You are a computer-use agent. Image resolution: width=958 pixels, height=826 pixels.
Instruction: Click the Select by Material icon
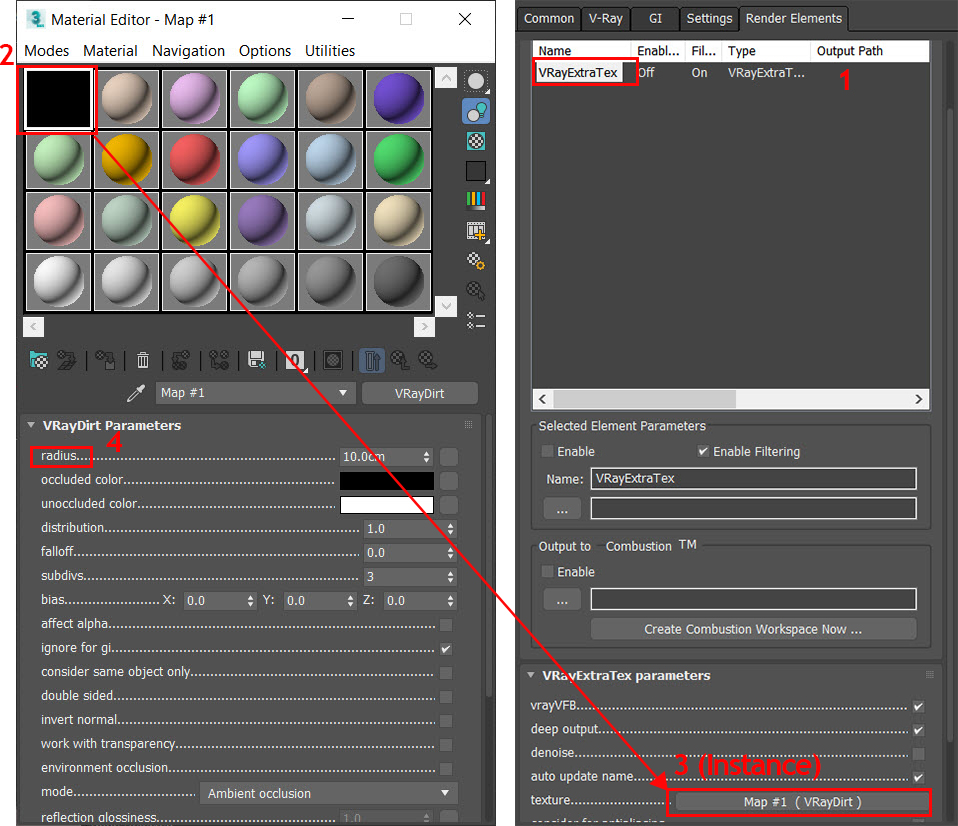click(476, 290)
